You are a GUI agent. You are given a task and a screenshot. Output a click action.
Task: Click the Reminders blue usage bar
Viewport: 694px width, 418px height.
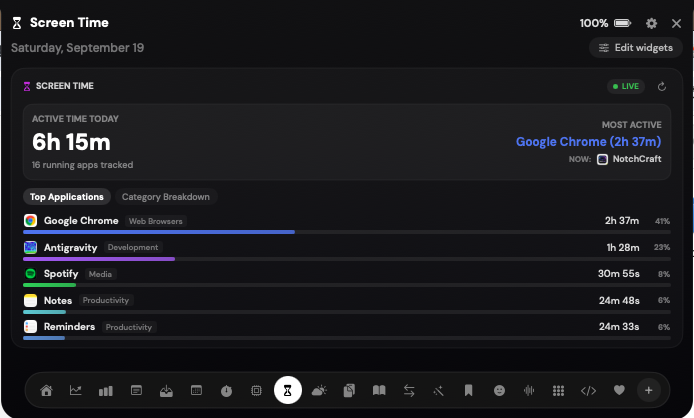tap(44, 338)
